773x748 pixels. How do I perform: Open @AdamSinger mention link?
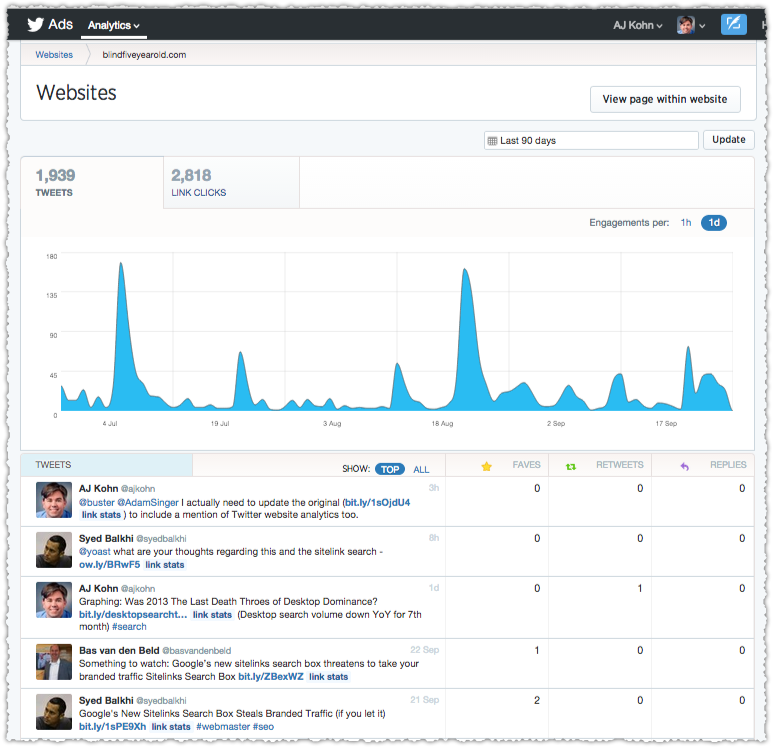(148, 502)
